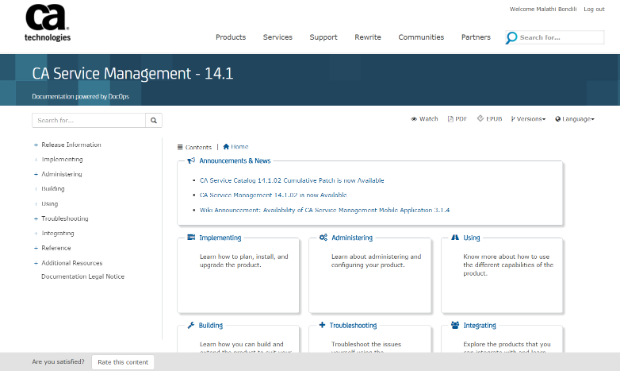Click the Welcome Malathi Bendili text
Screen dimensions: 620x371
pos(543,9)
